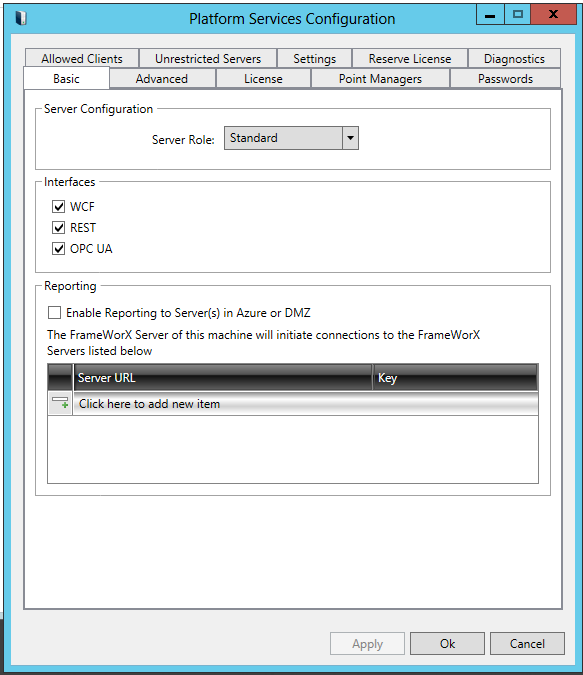Switch to the Allowed Clients tab

coord(82,59)
